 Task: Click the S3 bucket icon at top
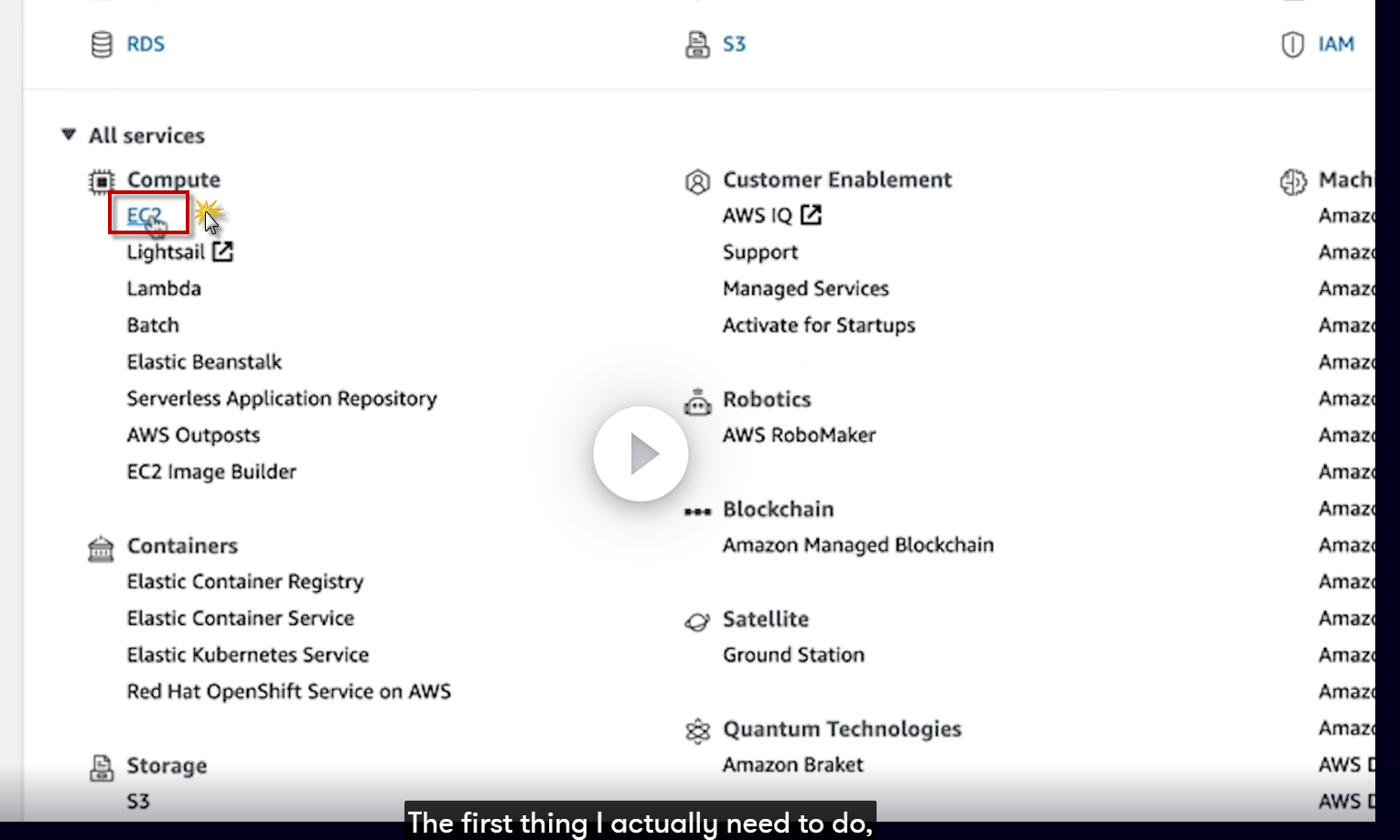tap(697, 44)
